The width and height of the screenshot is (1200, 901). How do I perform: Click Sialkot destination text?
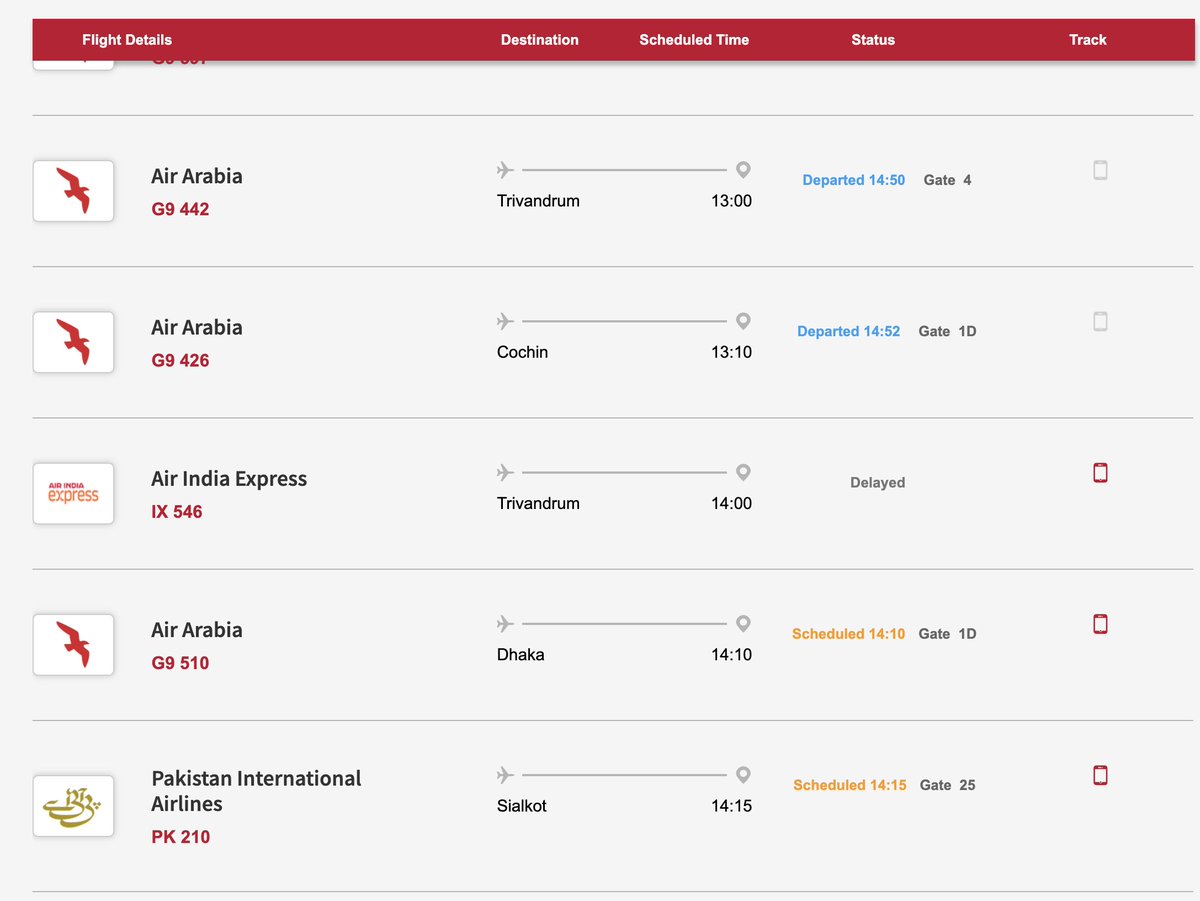(x=522, y=806)
